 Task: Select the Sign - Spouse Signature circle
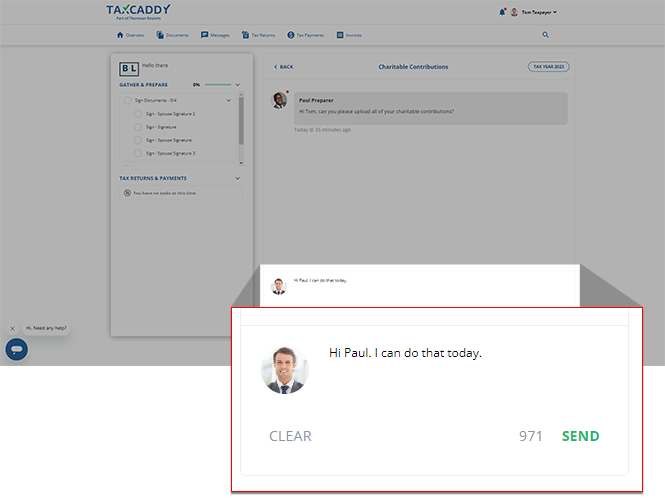pos(138,140)
